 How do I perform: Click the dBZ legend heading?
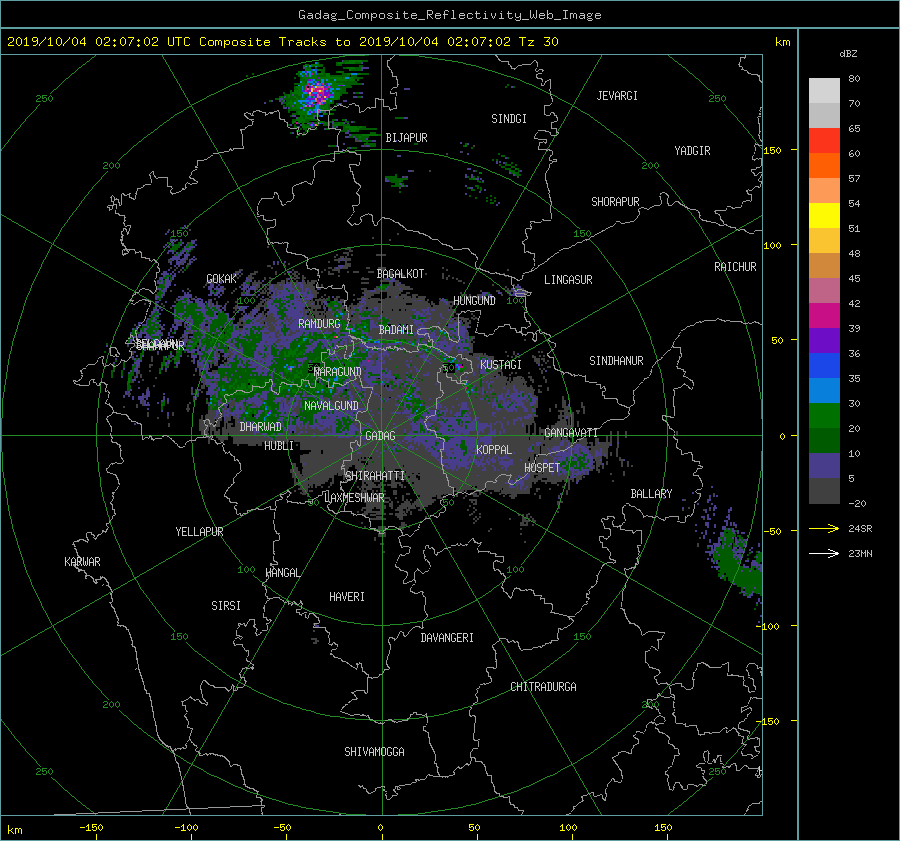pyautogui.click(x=848, y=54)
